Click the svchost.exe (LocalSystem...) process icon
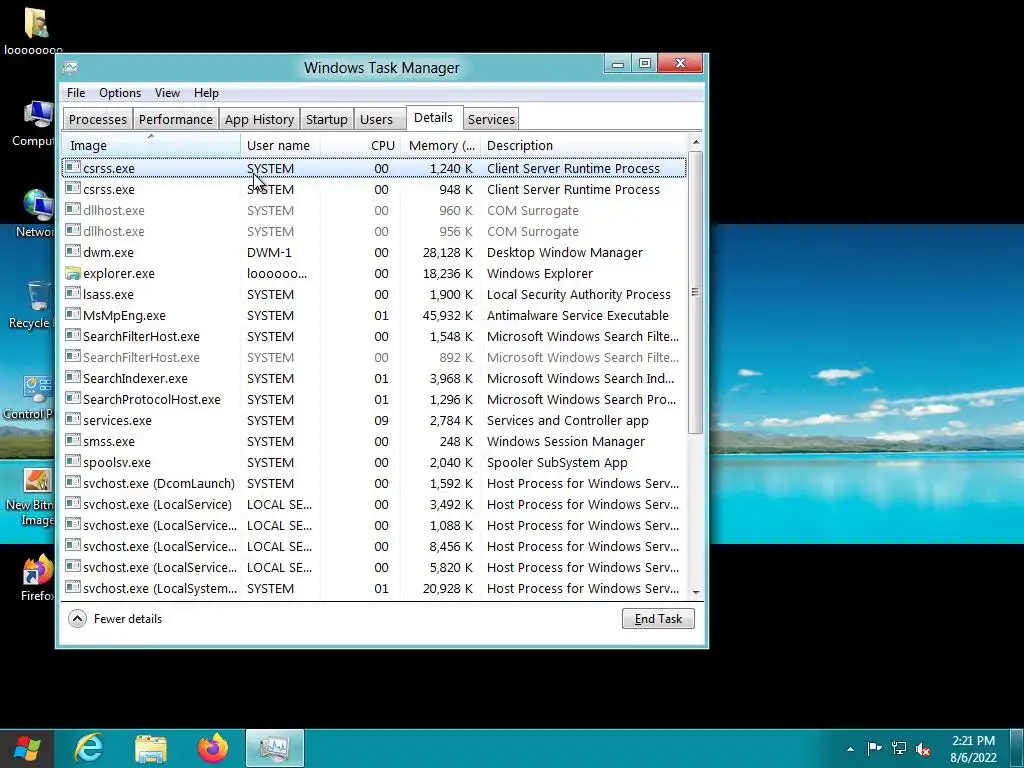 72,588
